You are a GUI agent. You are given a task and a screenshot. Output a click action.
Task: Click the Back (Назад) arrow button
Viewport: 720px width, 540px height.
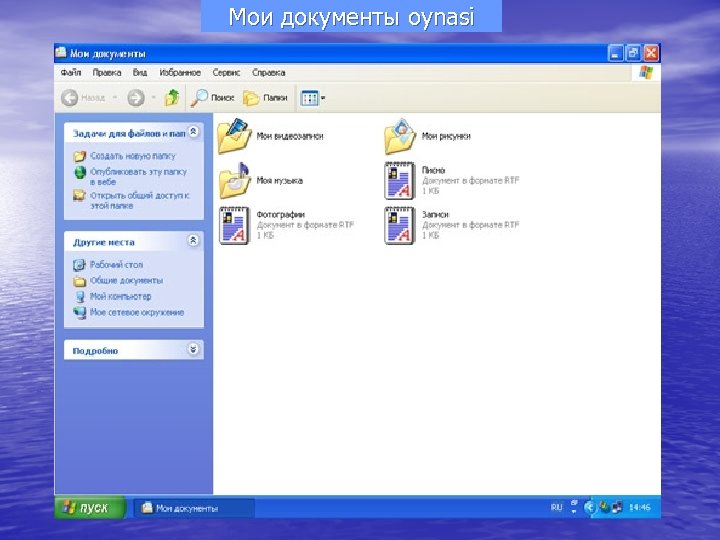point(70,98)
